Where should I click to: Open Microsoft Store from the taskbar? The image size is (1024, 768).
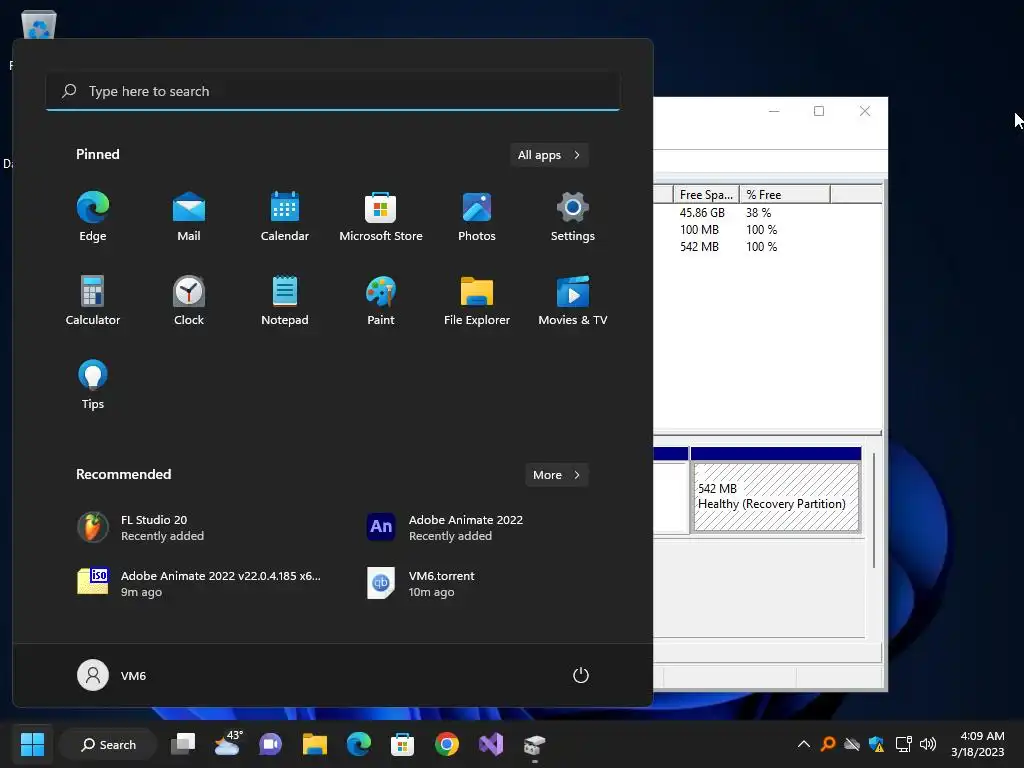pos(402,744)
